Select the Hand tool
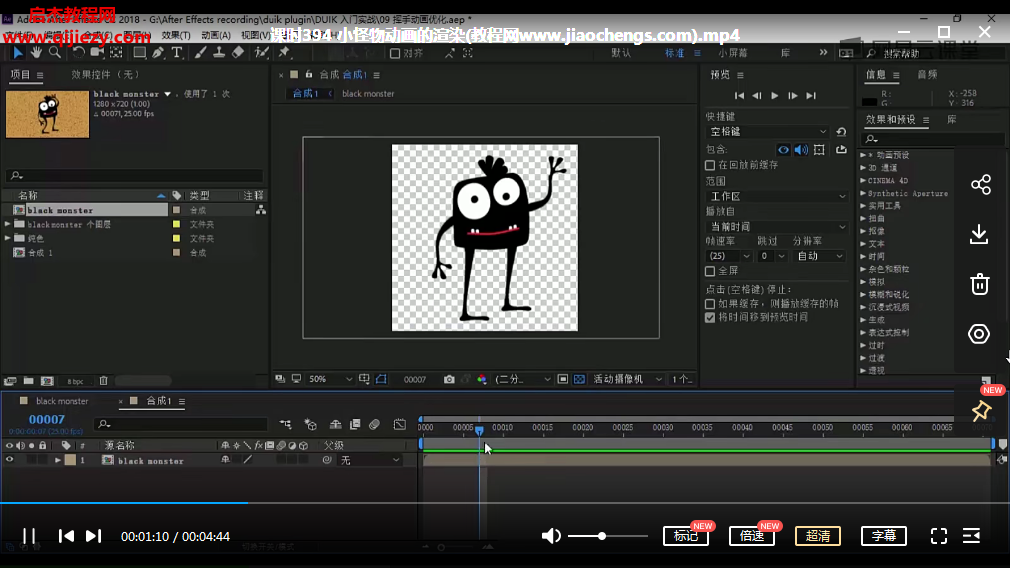The image size is (1010, 568). pyautogui.click(x=36, y=53)
